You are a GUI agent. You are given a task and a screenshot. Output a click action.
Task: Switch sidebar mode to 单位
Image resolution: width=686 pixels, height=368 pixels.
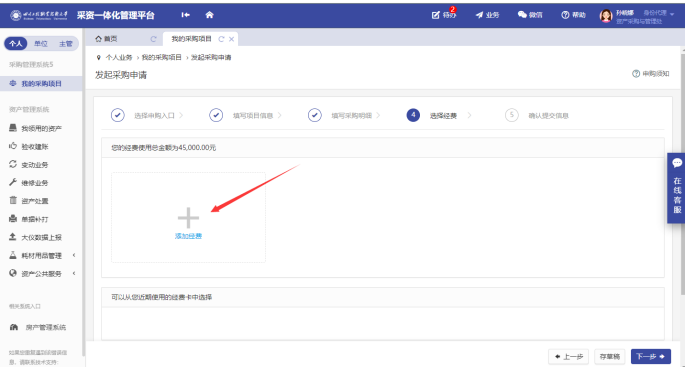[x=41, y=44]
